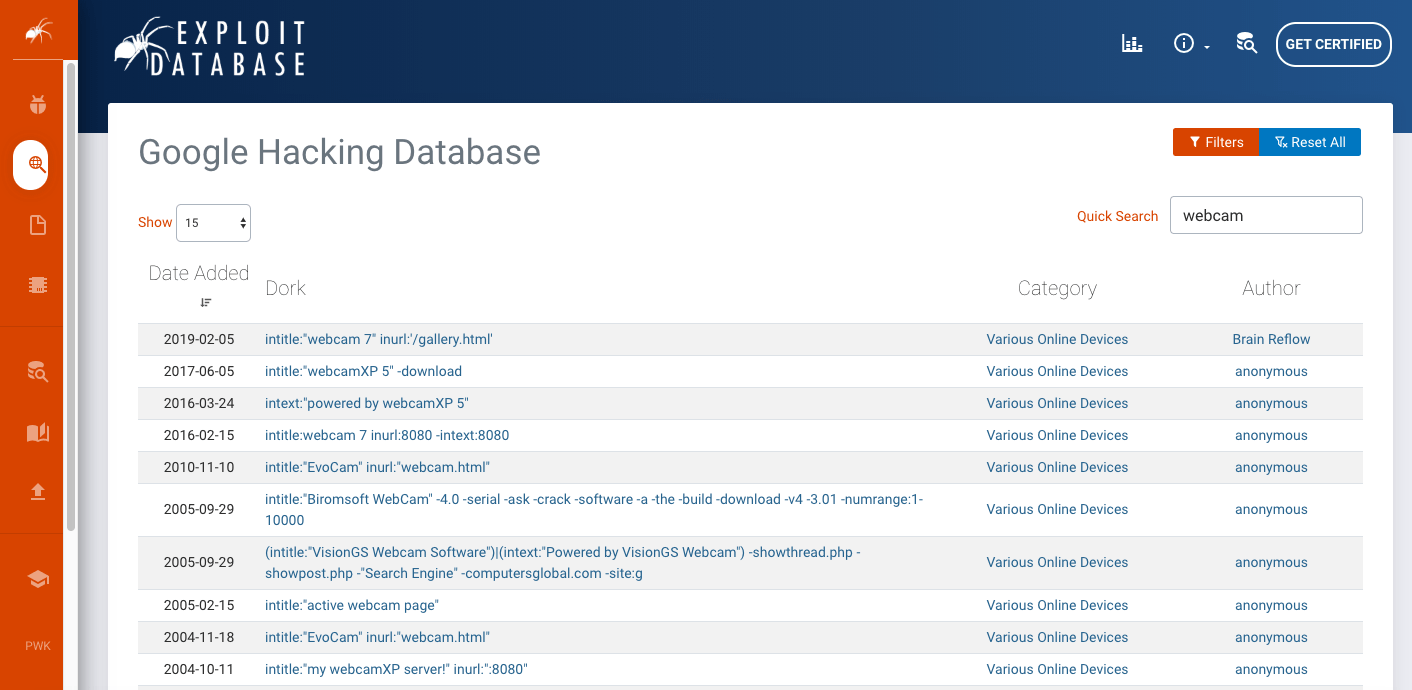Click the Dork column header

point(286,288)
